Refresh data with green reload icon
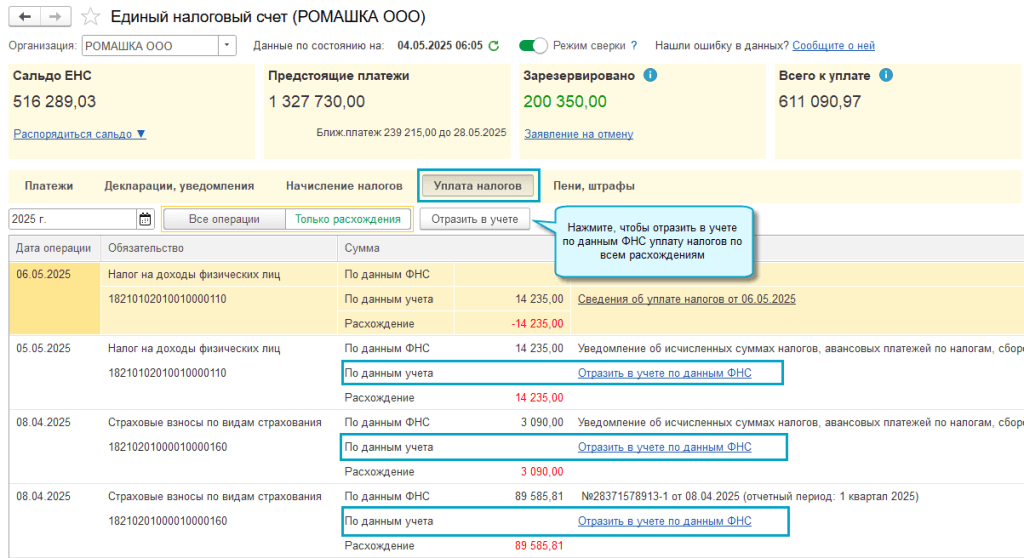The width and height of the screenshot is (1024, 558). click(x=493, y=46)
